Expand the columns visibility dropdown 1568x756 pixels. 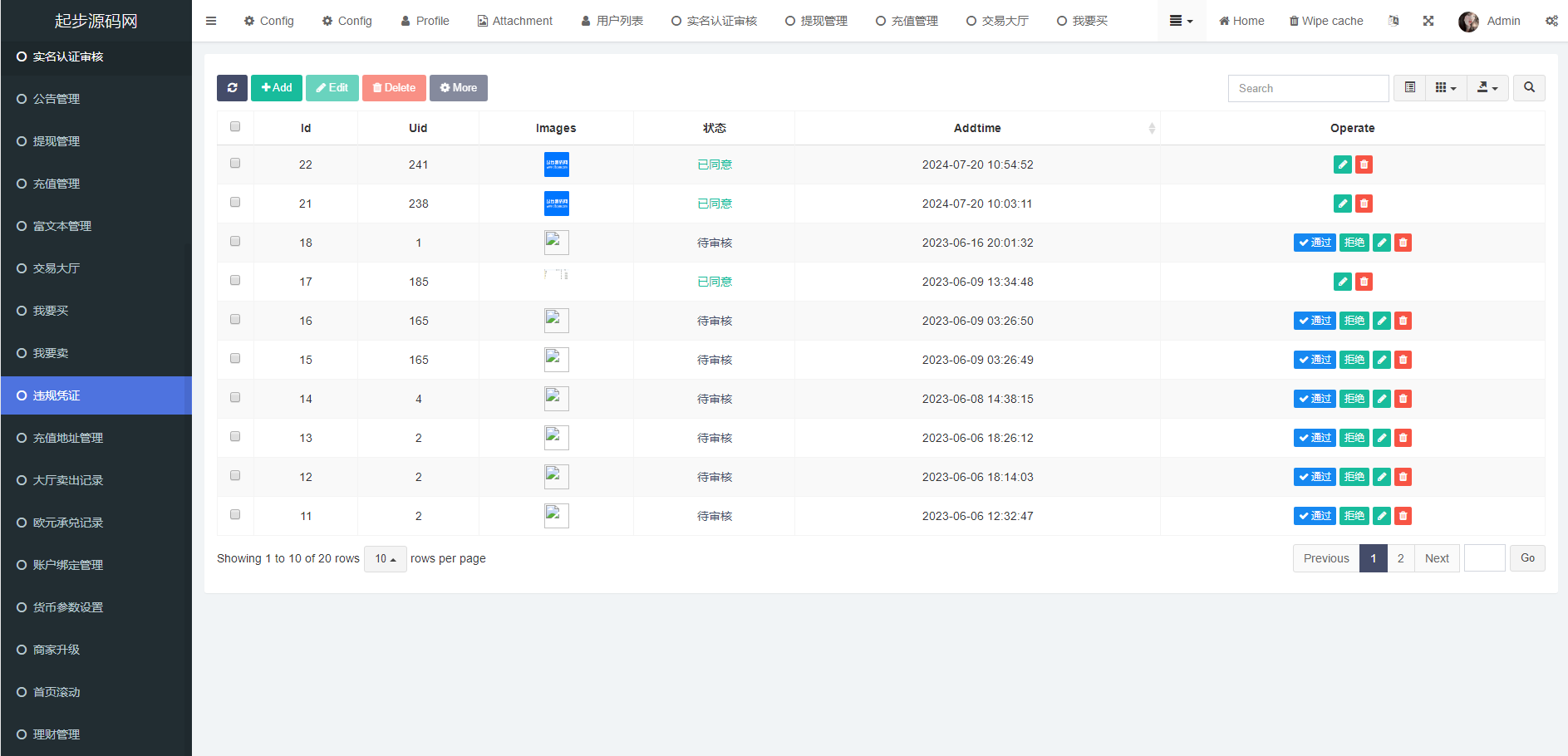[x=1446, y=88]
